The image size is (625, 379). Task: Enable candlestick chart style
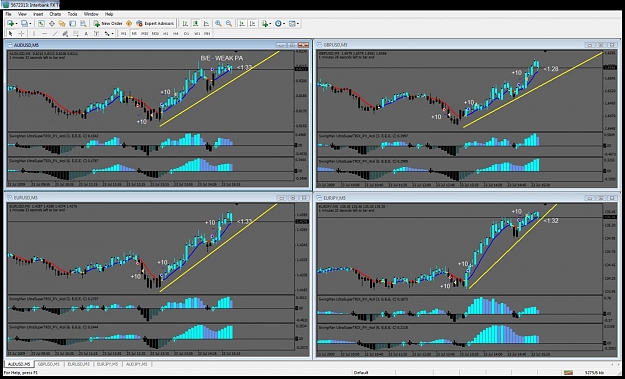(x=196, y=24)
